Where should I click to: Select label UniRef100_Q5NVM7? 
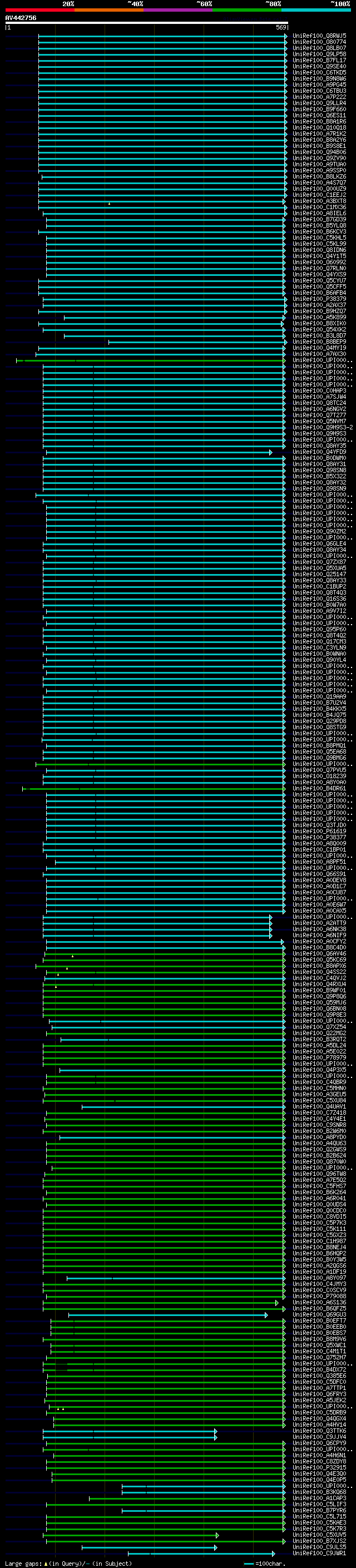click(319, 421)
